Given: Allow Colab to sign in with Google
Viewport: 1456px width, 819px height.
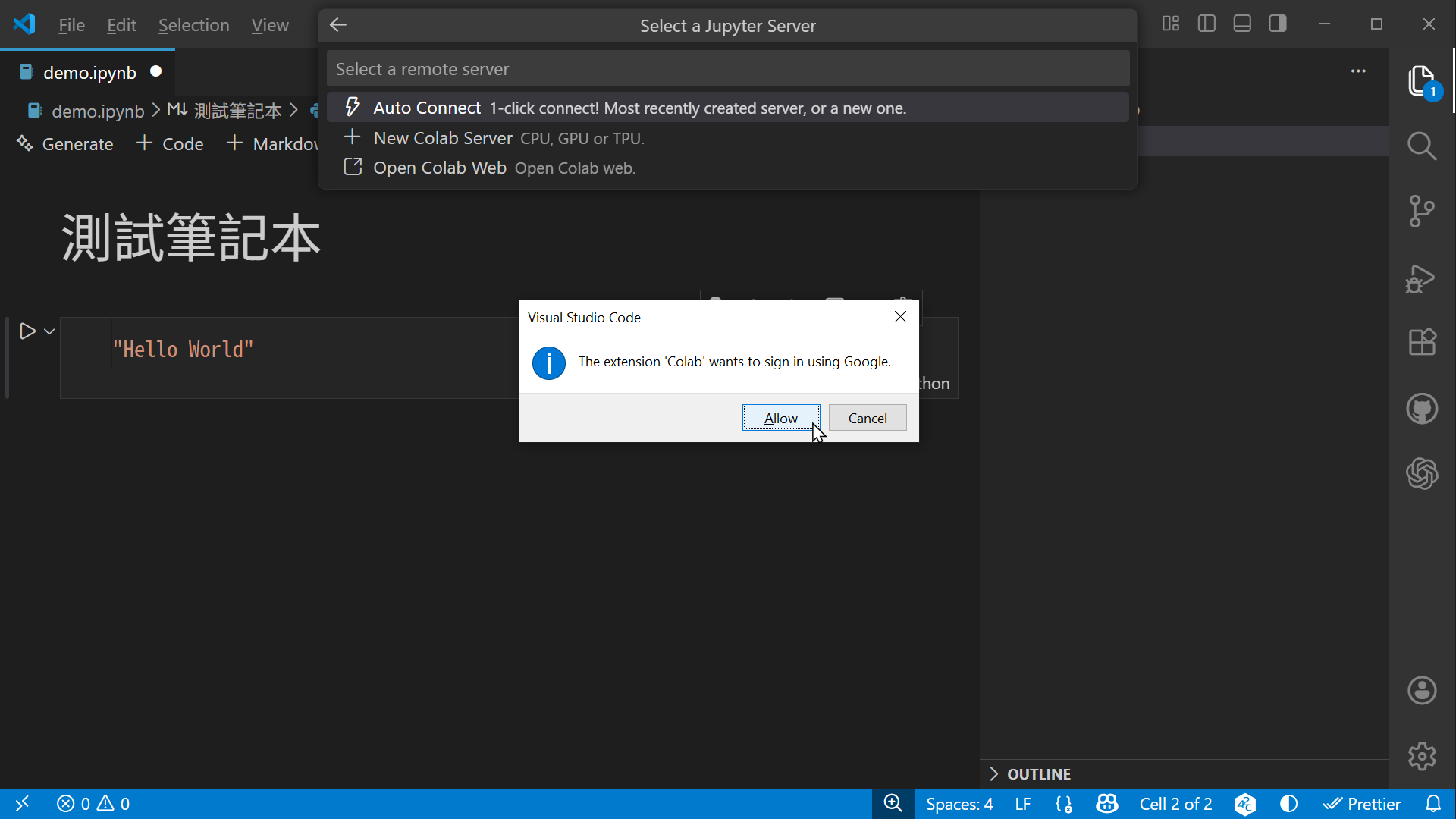Looking at the screenshot, I should pyautogui.click(x=781, y=418).
